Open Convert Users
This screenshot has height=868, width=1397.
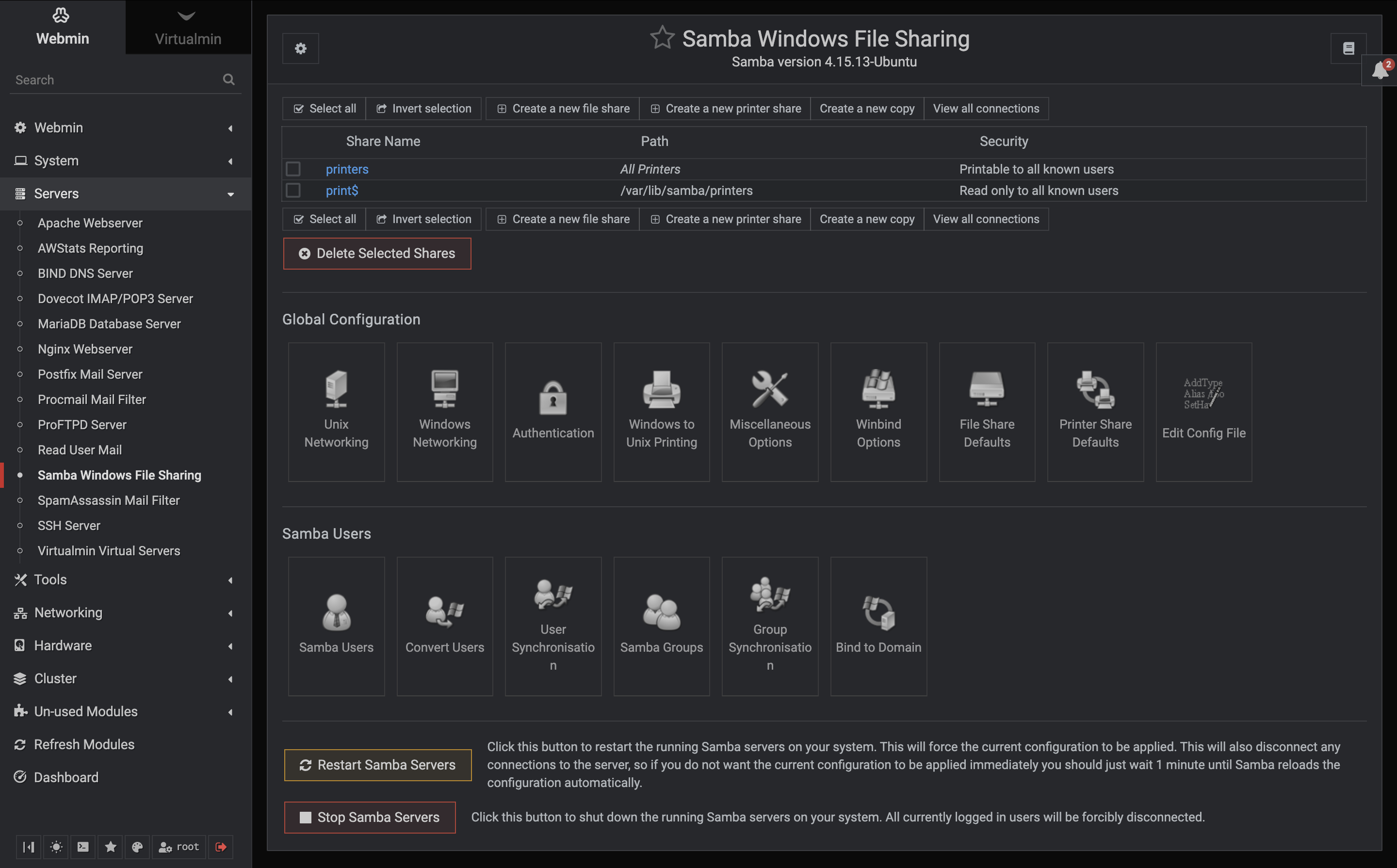point(444,626)
